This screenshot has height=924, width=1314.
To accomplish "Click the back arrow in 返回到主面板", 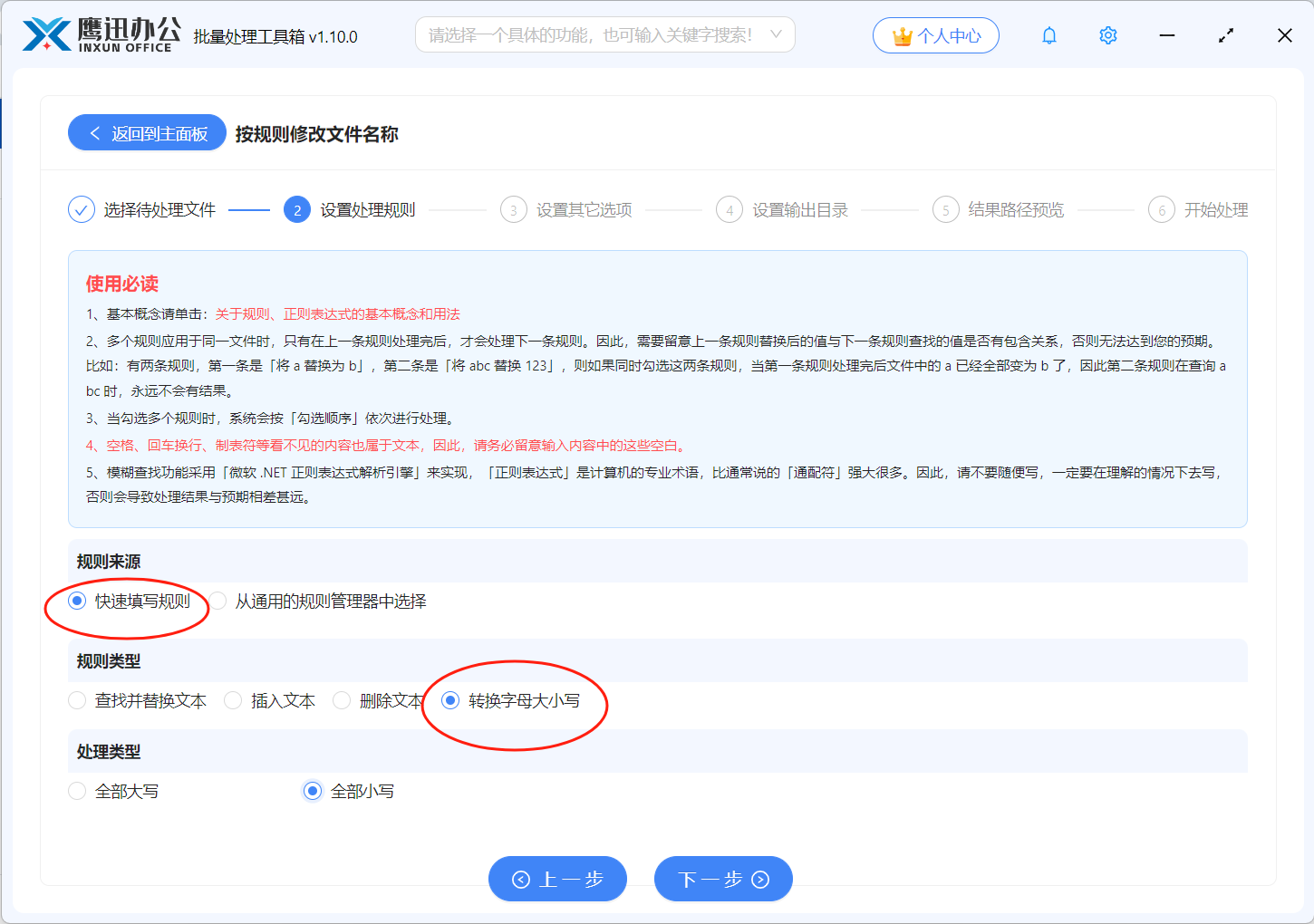I will [x=94, y=133].
